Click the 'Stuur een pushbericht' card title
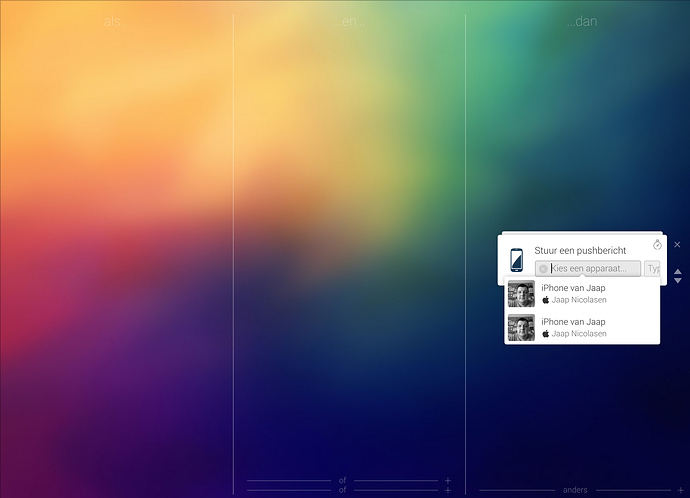Screen dimensions: 690x498 coord(580,250)
